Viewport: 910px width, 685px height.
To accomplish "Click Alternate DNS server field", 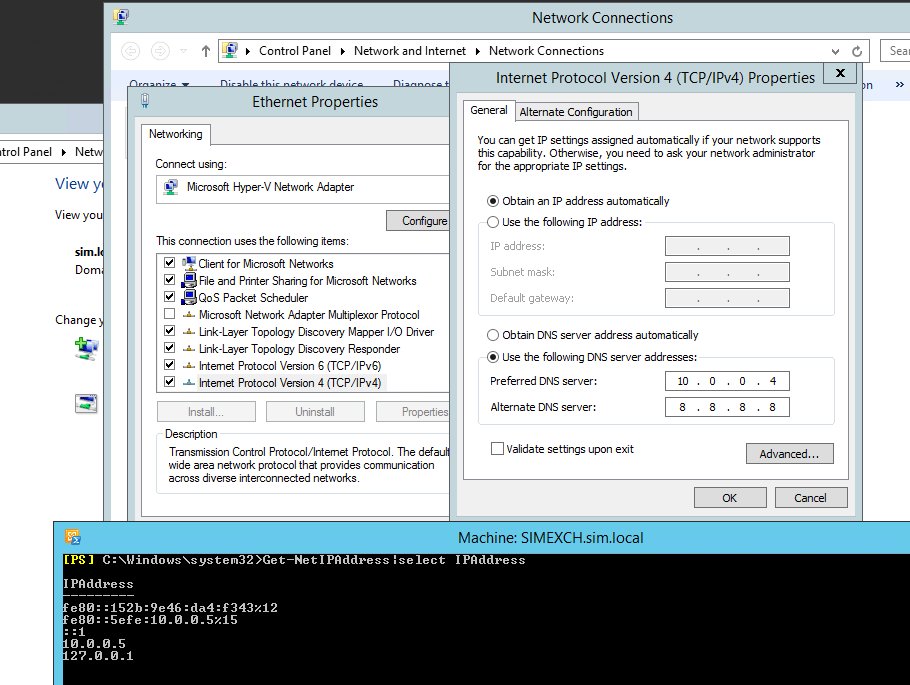I will (727, 407).
